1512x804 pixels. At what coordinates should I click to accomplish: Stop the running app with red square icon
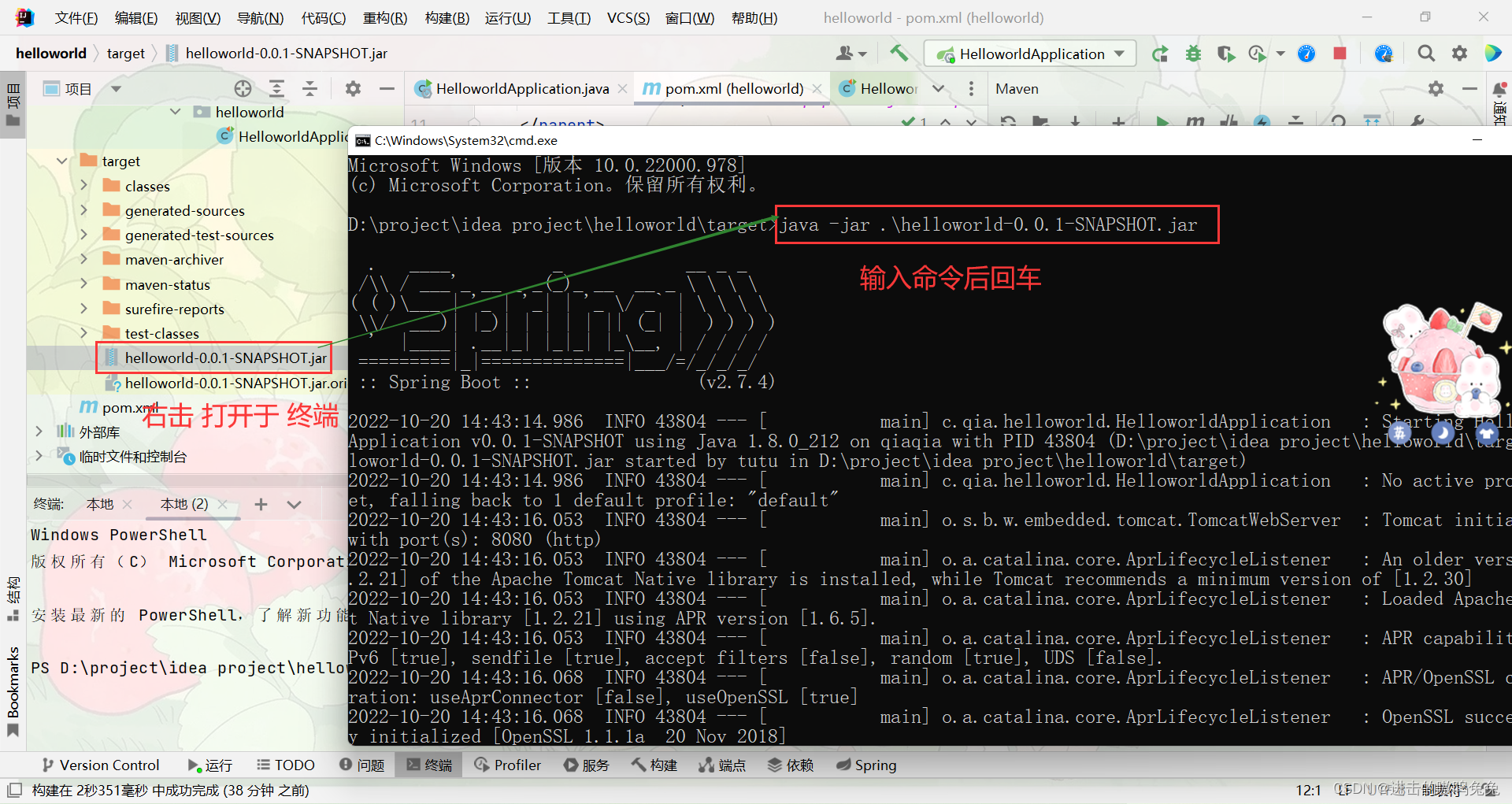click(x=1340, y=54)
